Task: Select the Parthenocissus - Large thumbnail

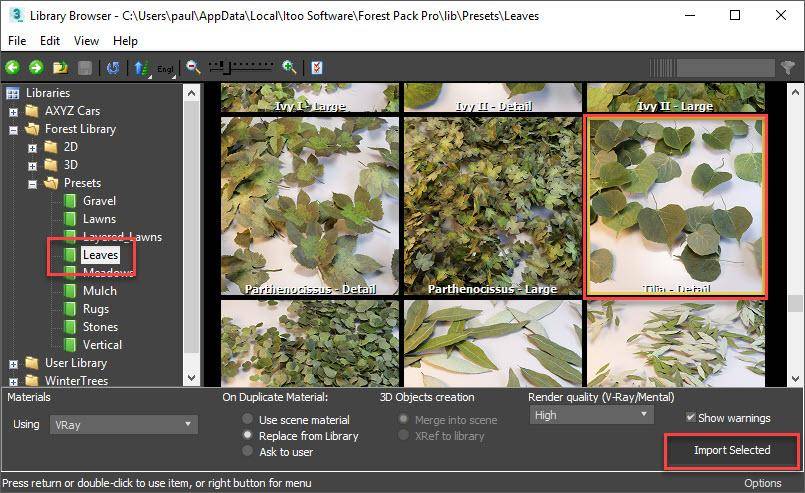Action: tap(491, 206)
